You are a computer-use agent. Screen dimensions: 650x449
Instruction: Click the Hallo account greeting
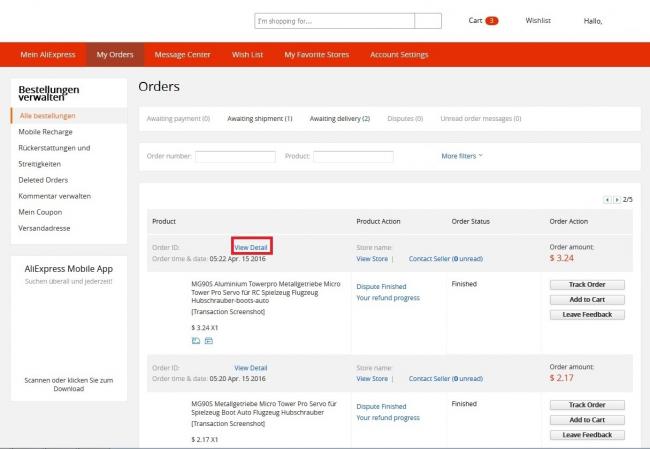click(593, 21)
